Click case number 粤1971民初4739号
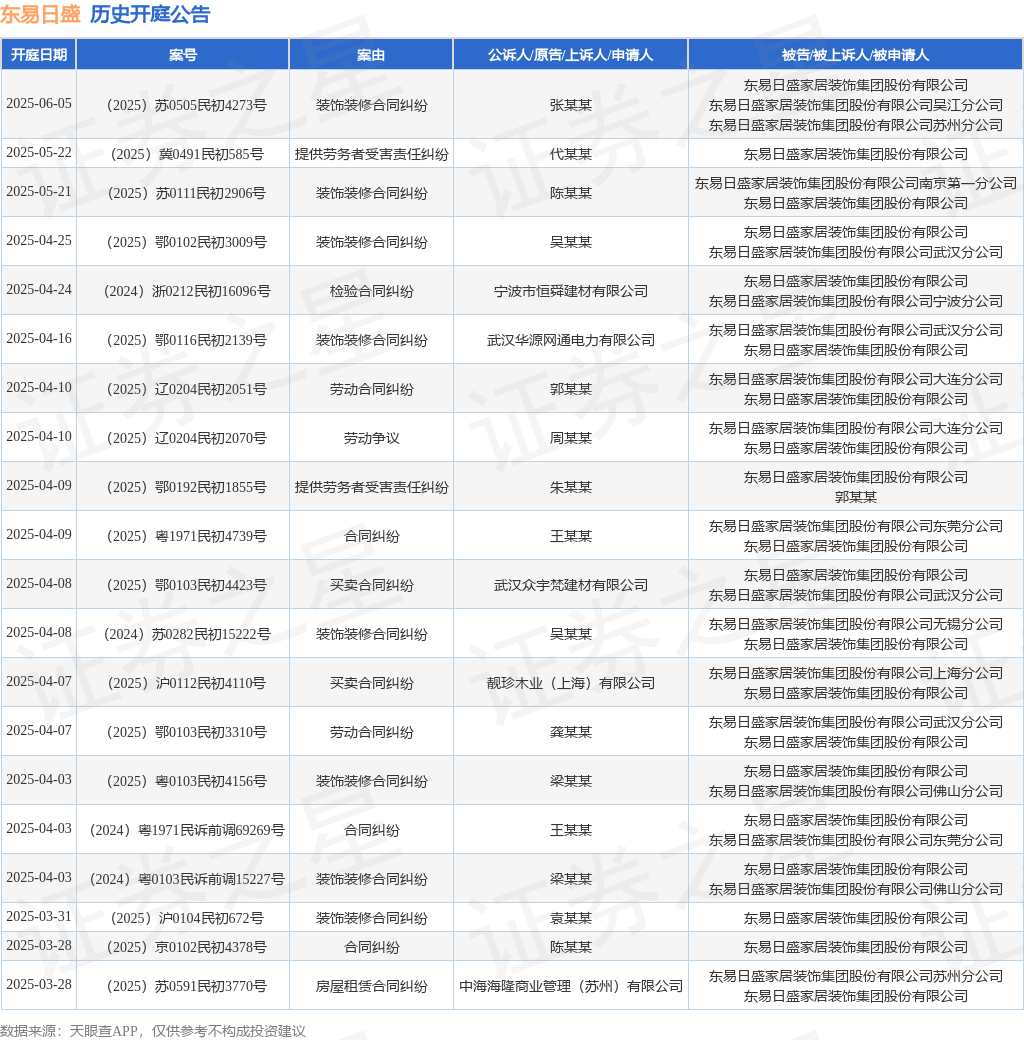 (186, 537)
